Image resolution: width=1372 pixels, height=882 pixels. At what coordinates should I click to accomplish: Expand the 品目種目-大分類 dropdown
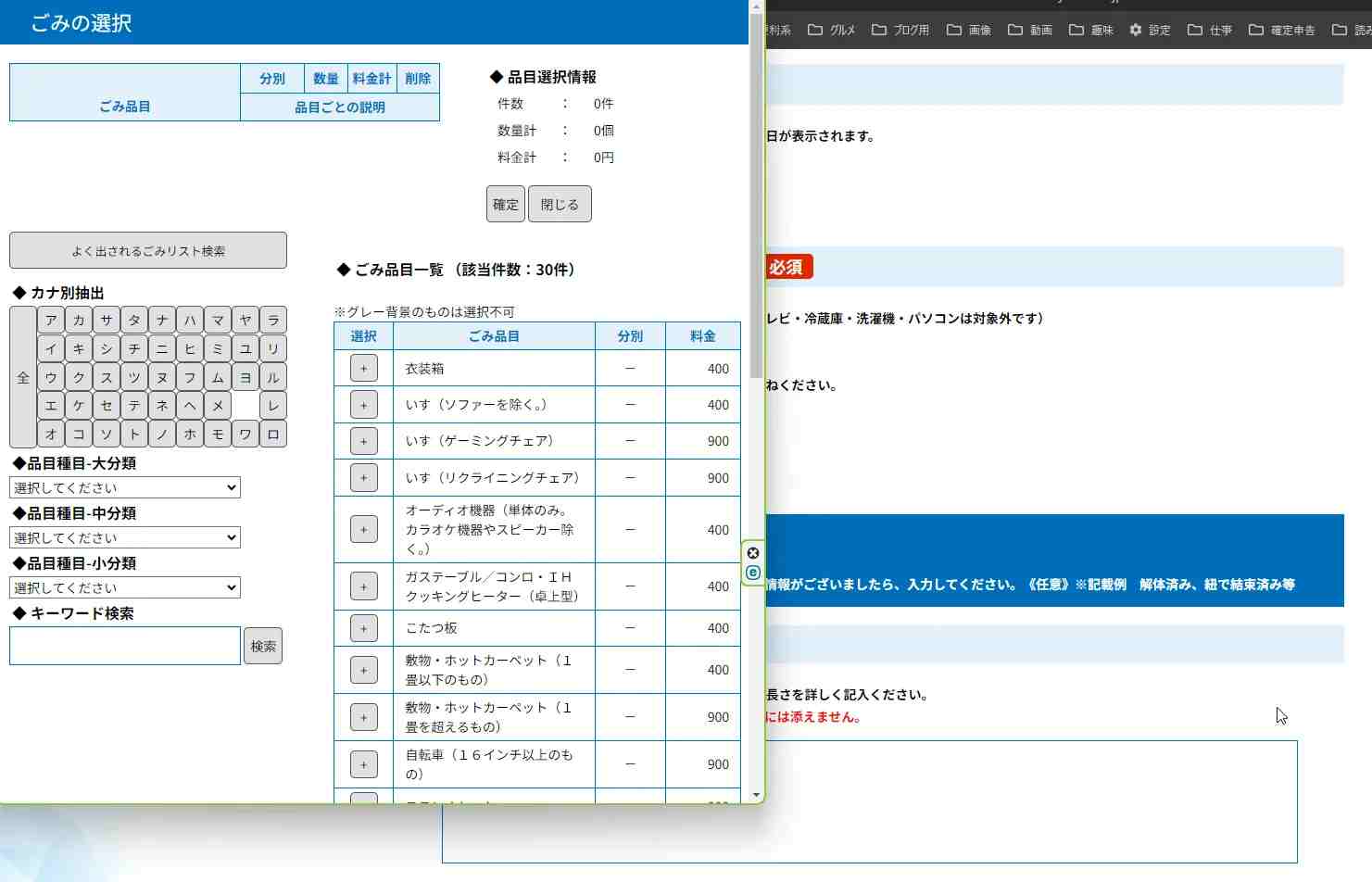(125, 487)
